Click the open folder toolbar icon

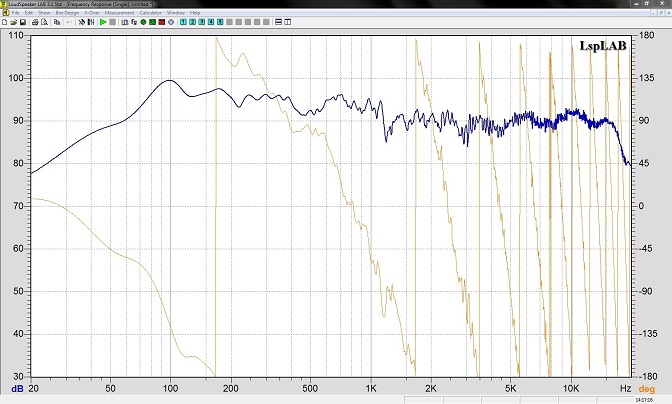[x=13, y=22]
